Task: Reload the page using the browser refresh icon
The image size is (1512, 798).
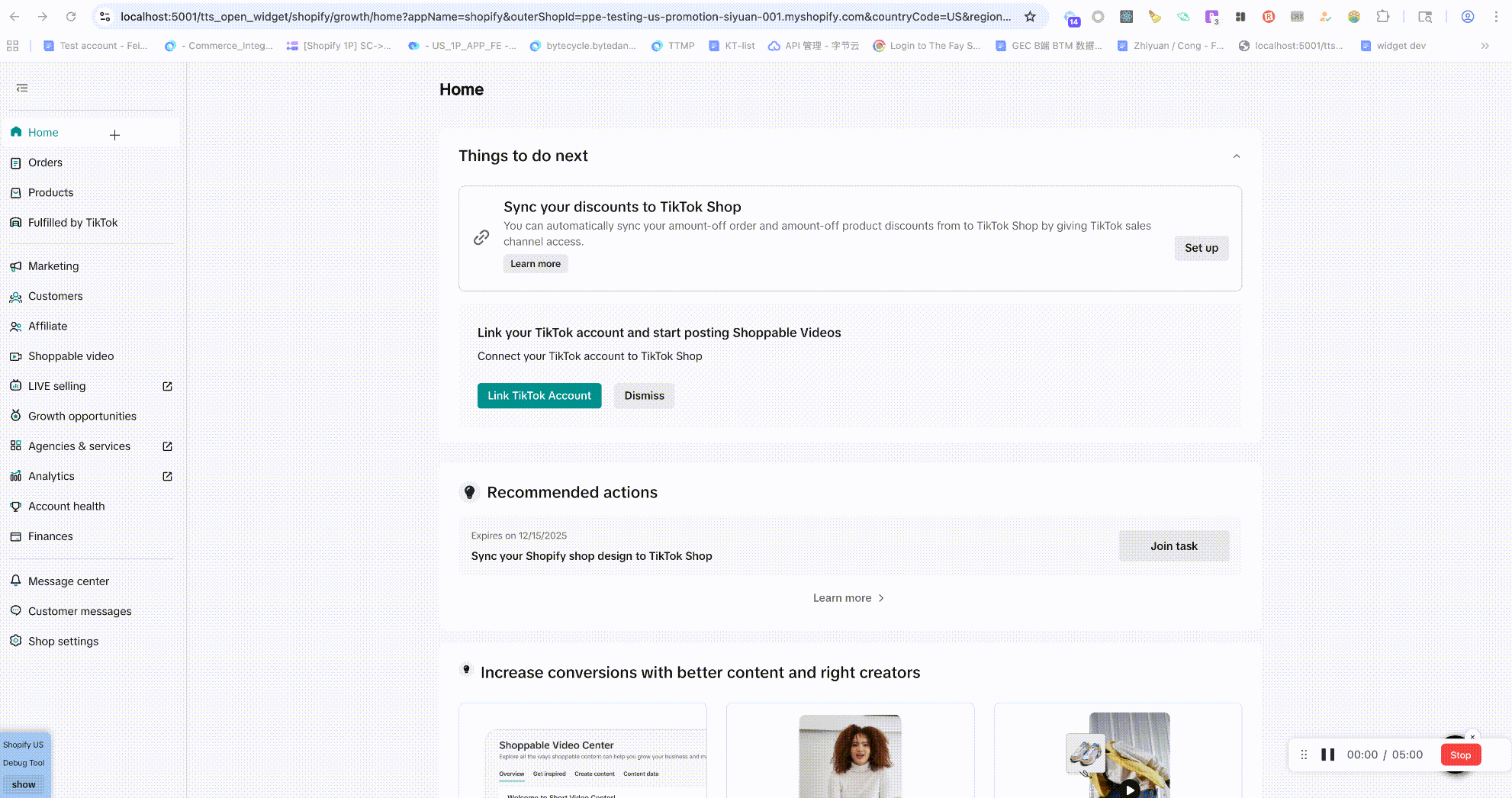Action: point(71,17)
